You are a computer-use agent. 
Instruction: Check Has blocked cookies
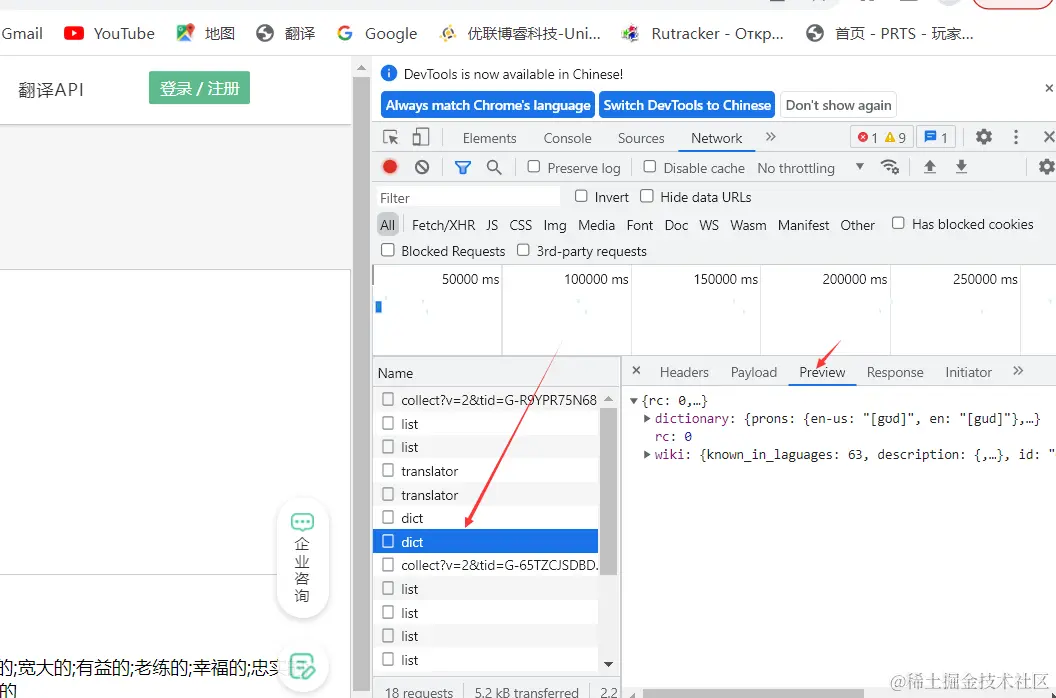coord(898,223)
